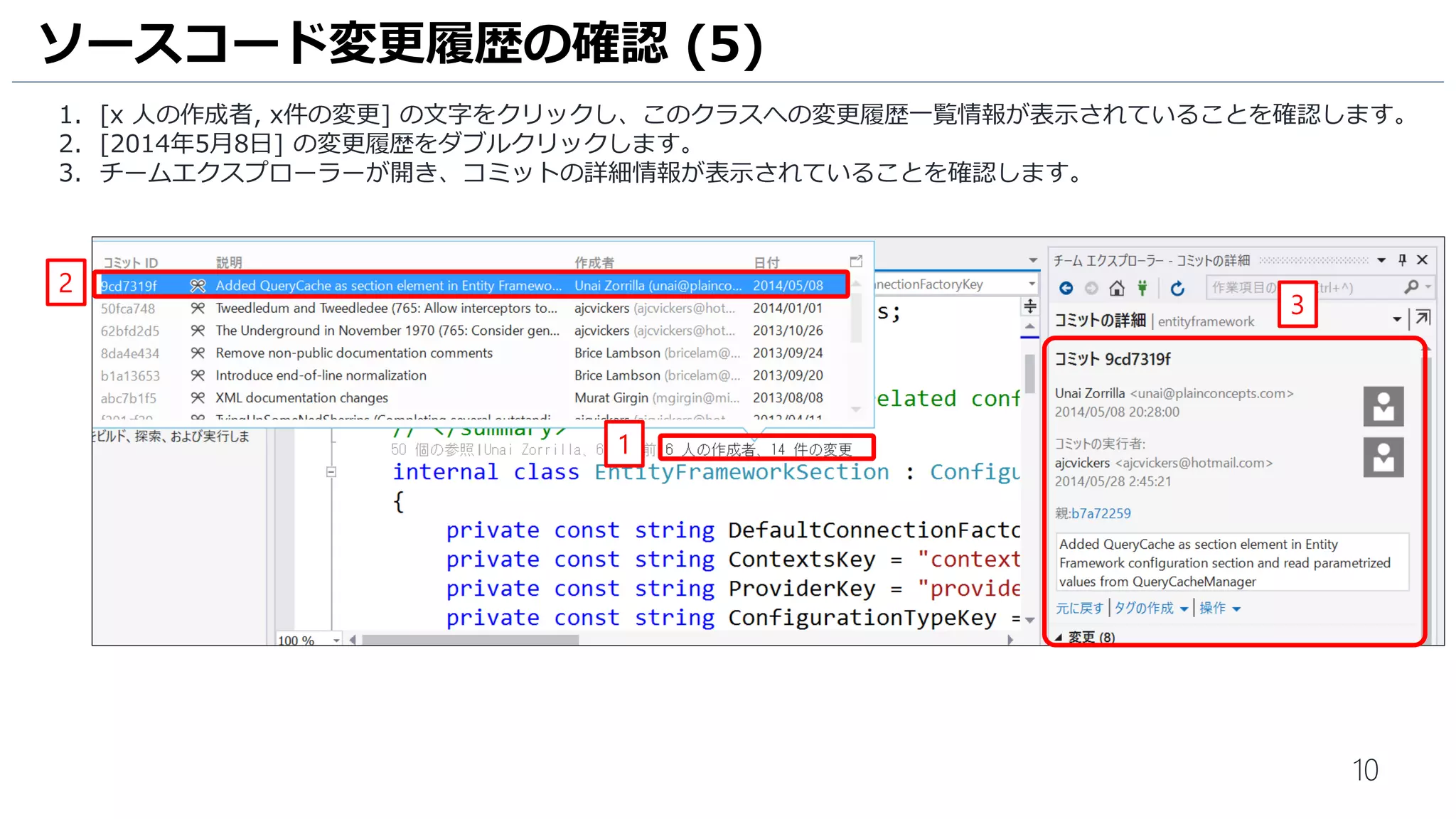Click the 日付 column header

click(766, 262)
